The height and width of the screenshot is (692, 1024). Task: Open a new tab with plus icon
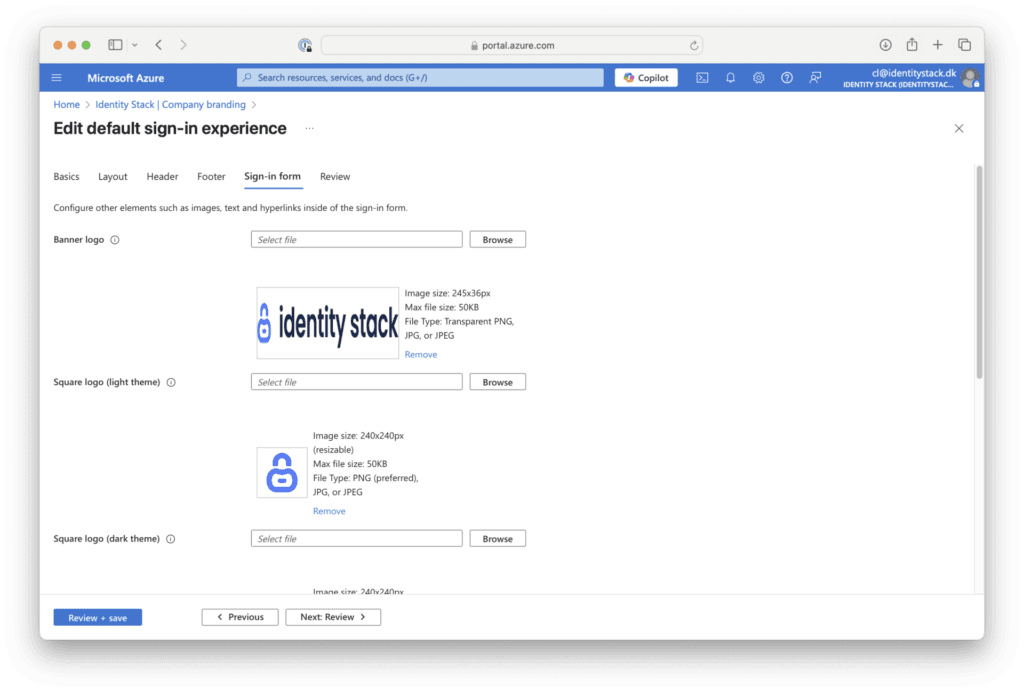pyautogui.click(x=938, y=45)
